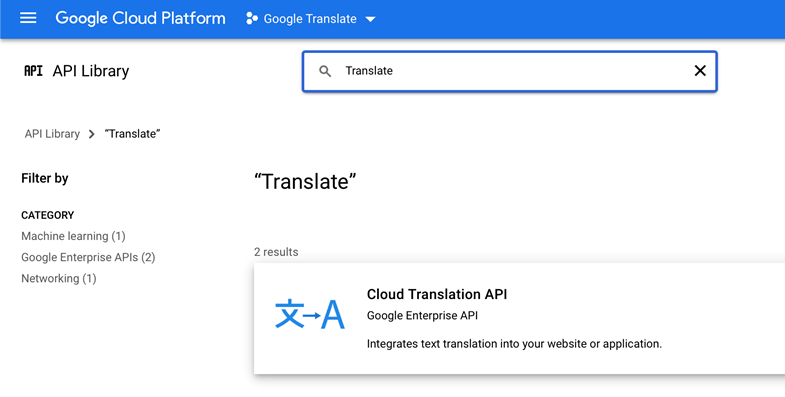Filter by Machine learning category

(x=73, y=236)
